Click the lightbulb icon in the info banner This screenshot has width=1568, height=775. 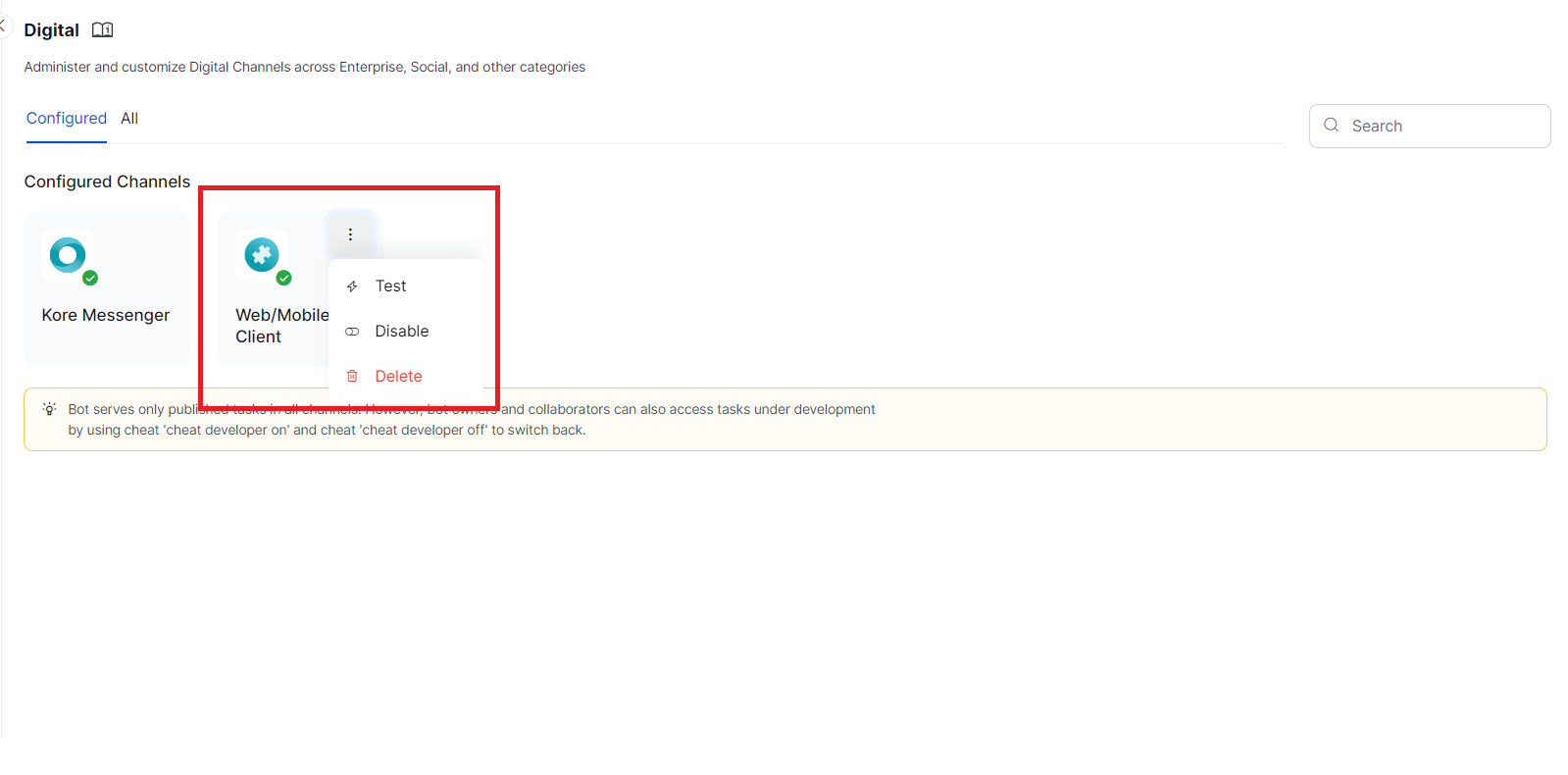pyautogui.click(x=49, y=409)
